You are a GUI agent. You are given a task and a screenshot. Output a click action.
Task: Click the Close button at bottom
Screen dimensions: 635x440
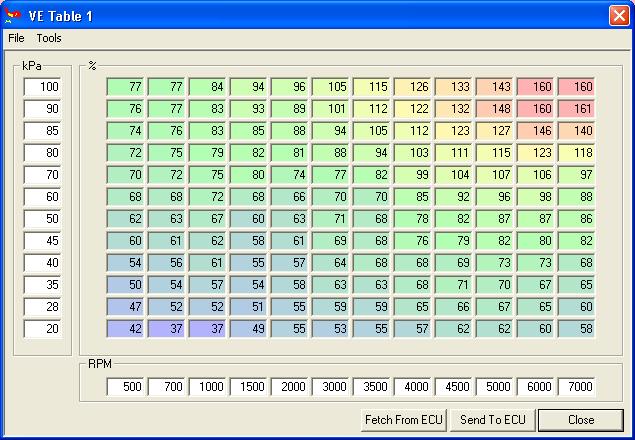(x=581, y=420)
